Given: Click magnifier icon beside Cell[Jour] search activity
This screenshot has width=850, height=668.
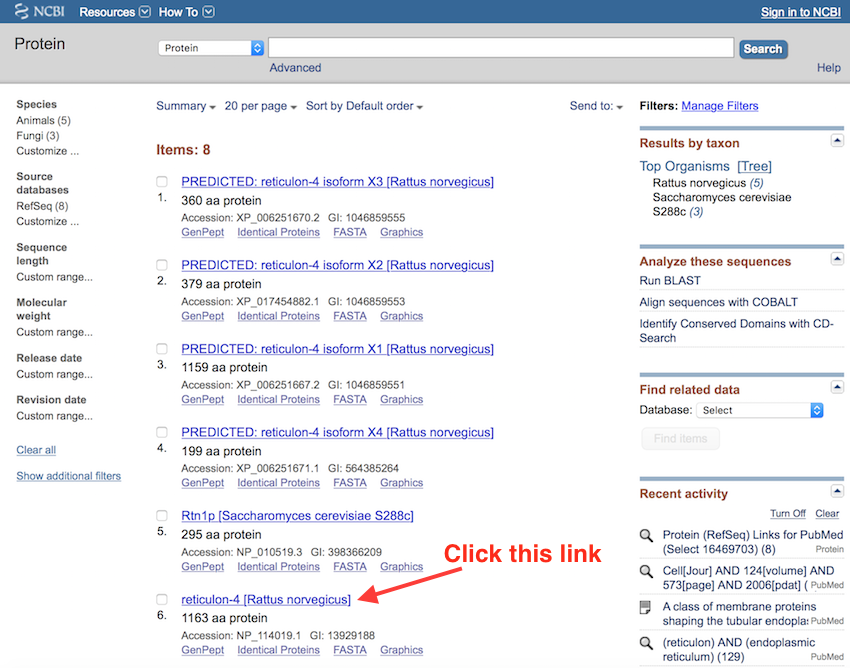Looking at the screenshot, I should pyautogui.click(x=646, y=571).
